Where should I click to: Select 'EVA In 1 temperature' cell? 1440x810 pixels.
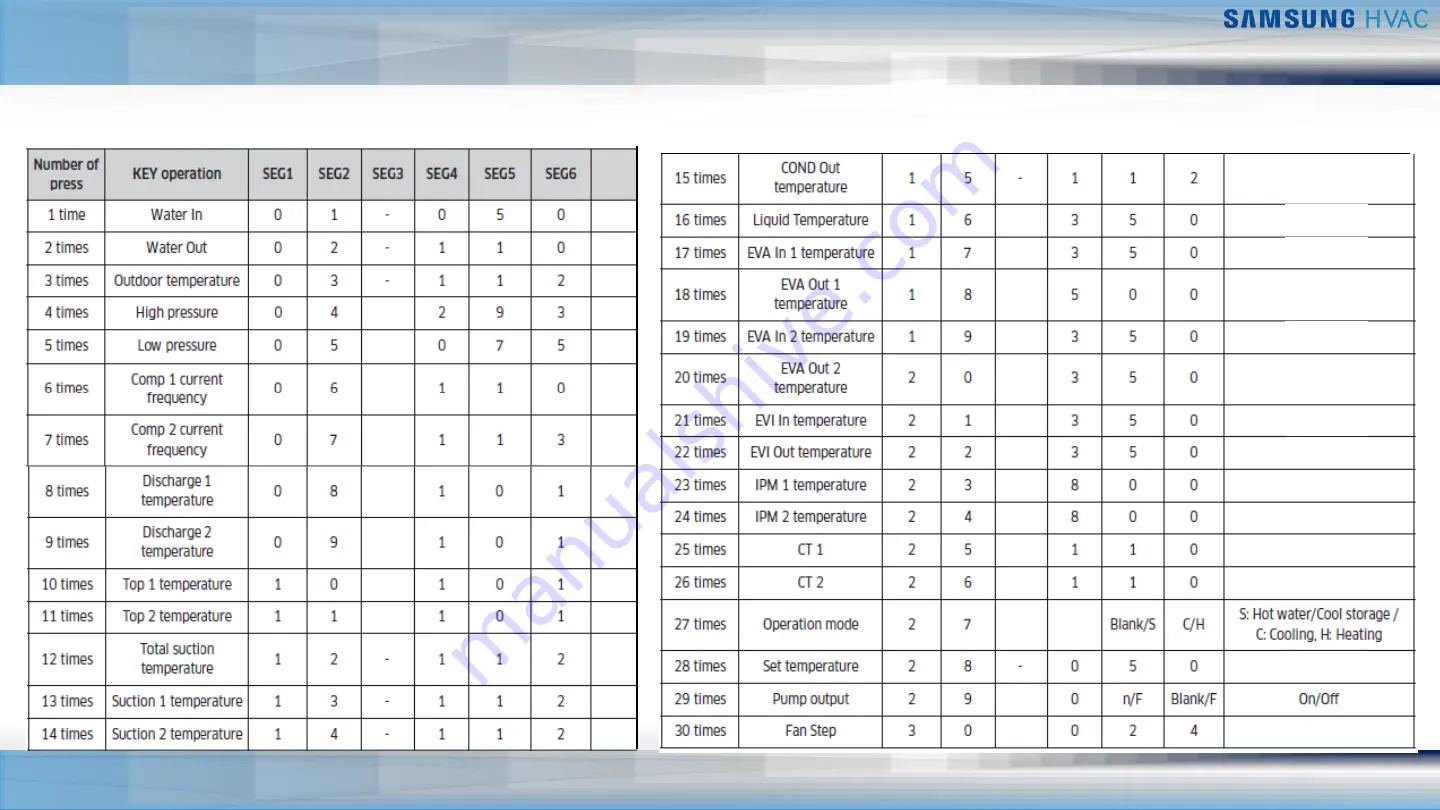pyautogui.click(x=810, y=253)
